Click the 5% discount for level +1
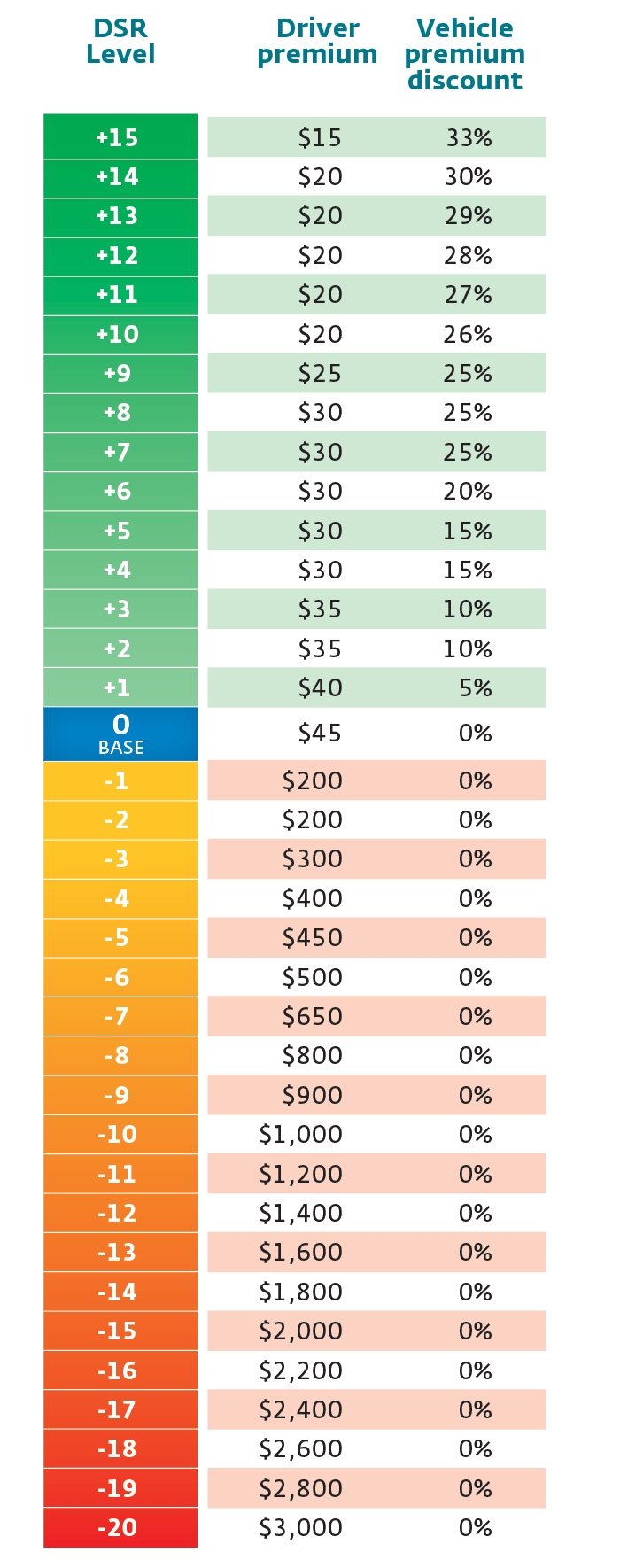The image size is (620, 1568). 476,687
